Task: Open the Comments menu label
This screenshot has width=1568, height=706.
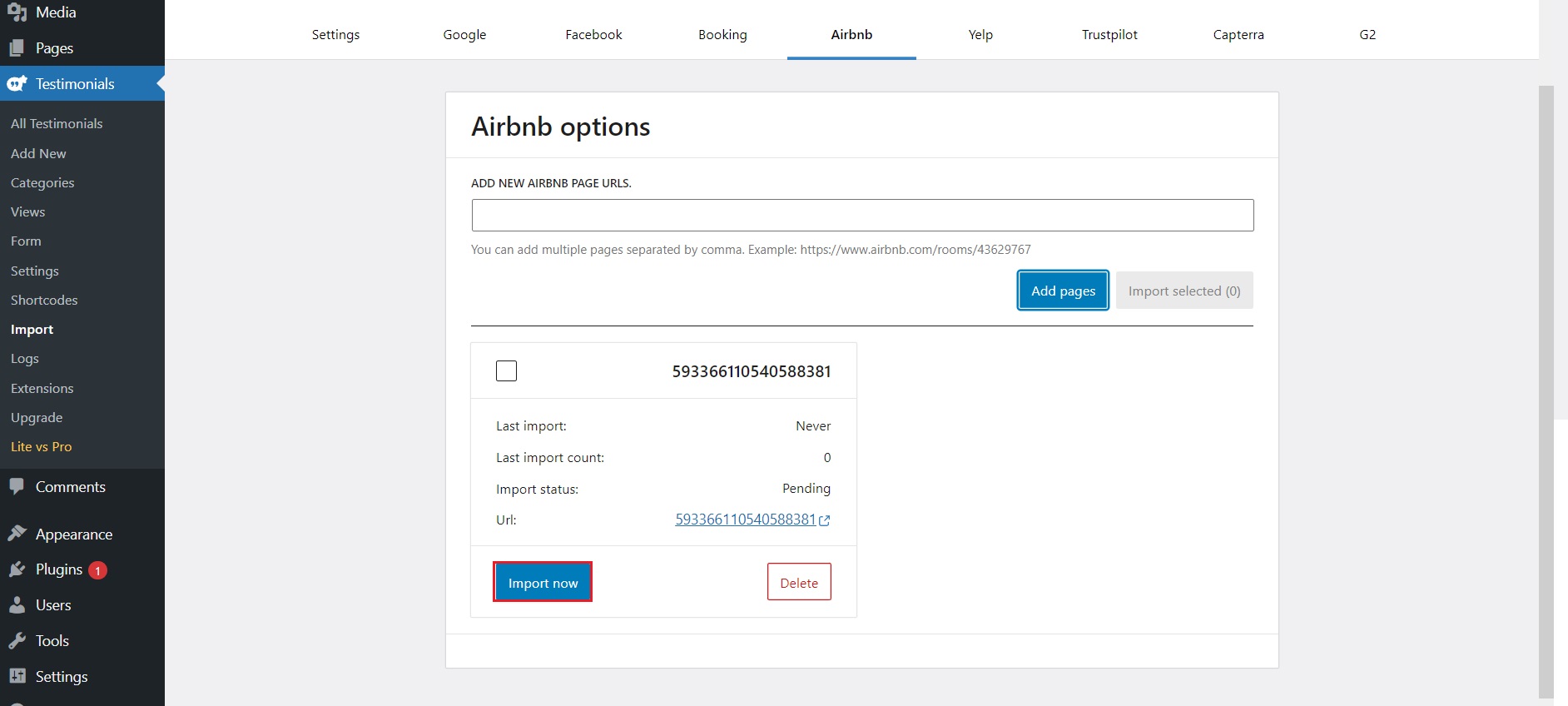Action: point(71,487)
